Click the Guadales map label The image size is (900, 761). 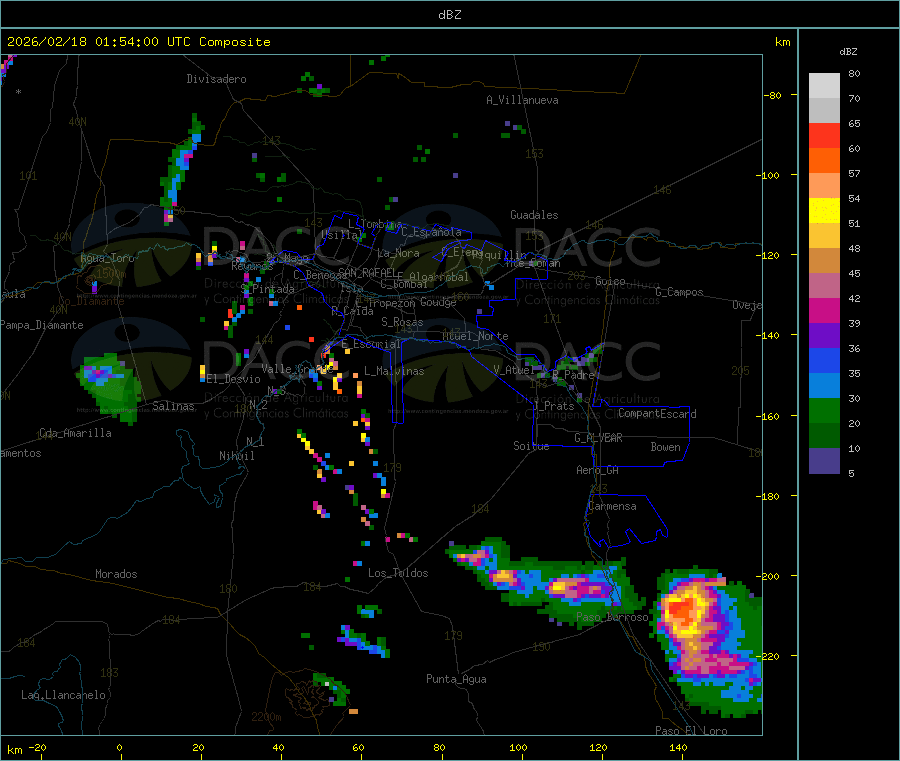(534, 215)
